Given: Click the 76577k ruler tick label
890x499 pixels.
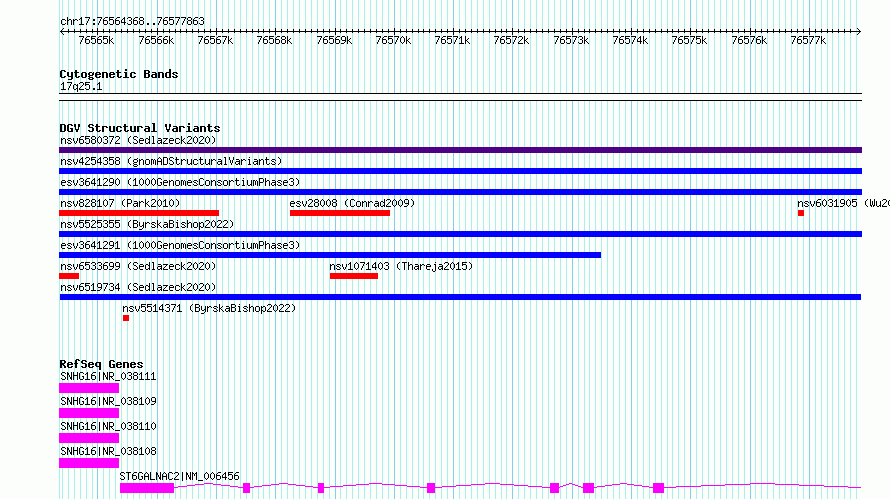Looking at the screenshot, I should click(808, 40).
